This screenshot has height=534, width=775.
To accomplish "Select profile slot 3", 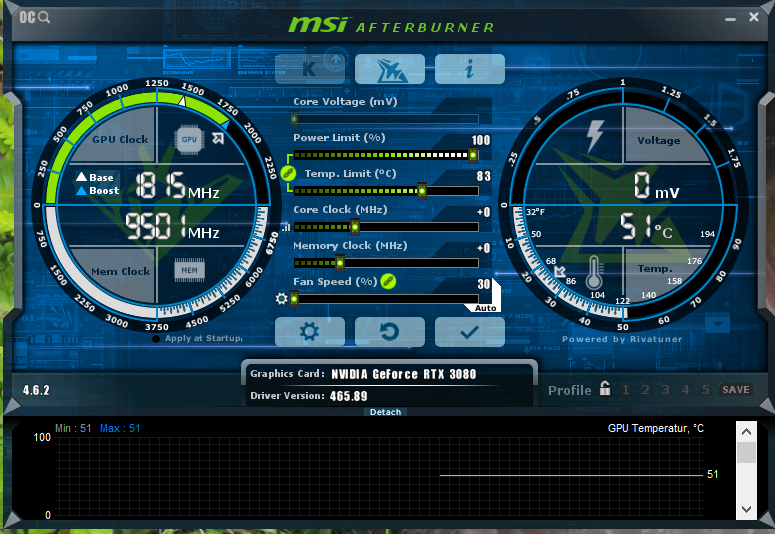I will tap(665, 390).
